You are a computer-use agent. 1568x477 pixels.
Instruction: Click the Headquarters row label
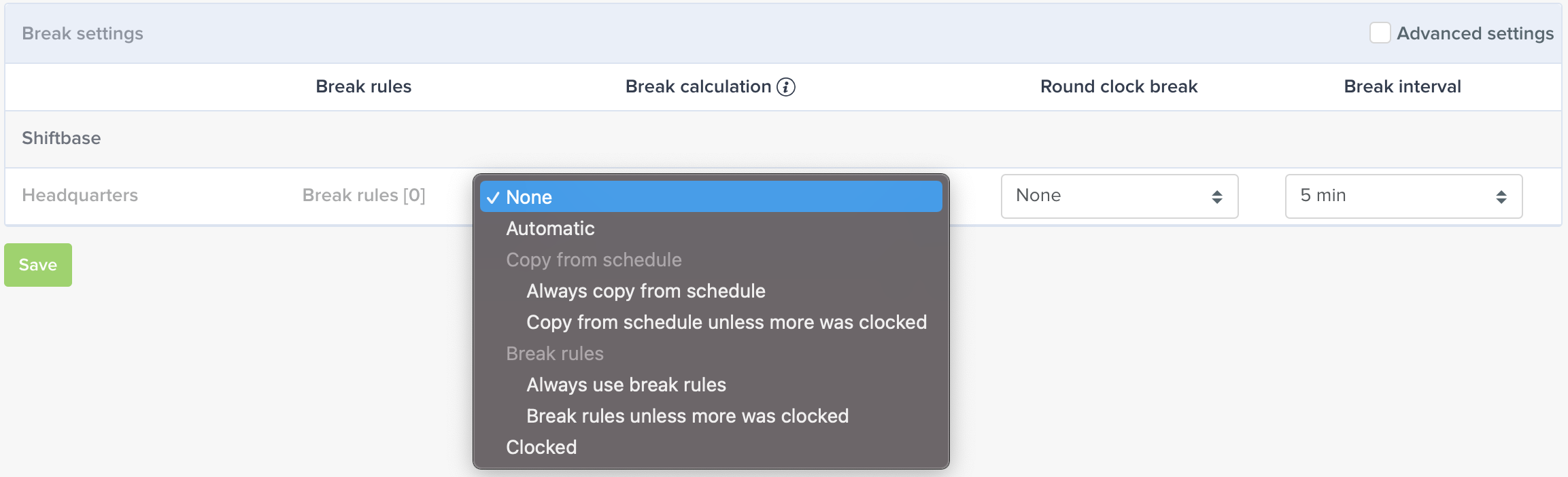(80, 196)
